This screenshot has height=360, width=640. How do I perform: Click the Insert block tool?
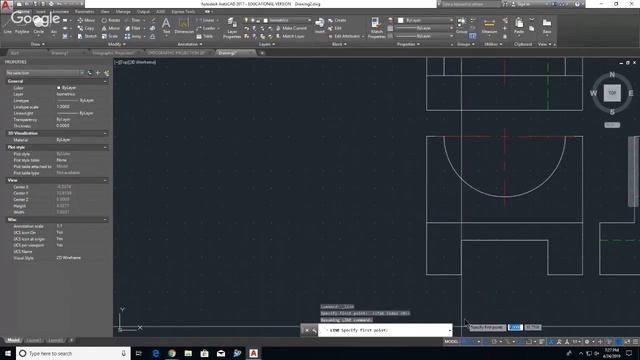click(x=320, y=25)
